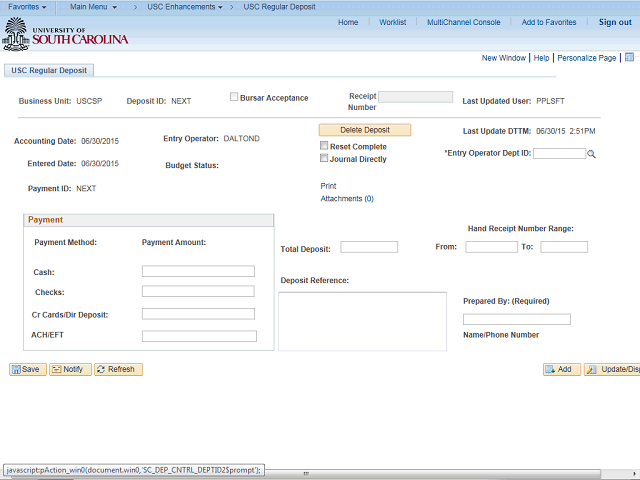Switch to the USC Regular Deposit tab
Screen dimensions: 640x480
[49, 70]
